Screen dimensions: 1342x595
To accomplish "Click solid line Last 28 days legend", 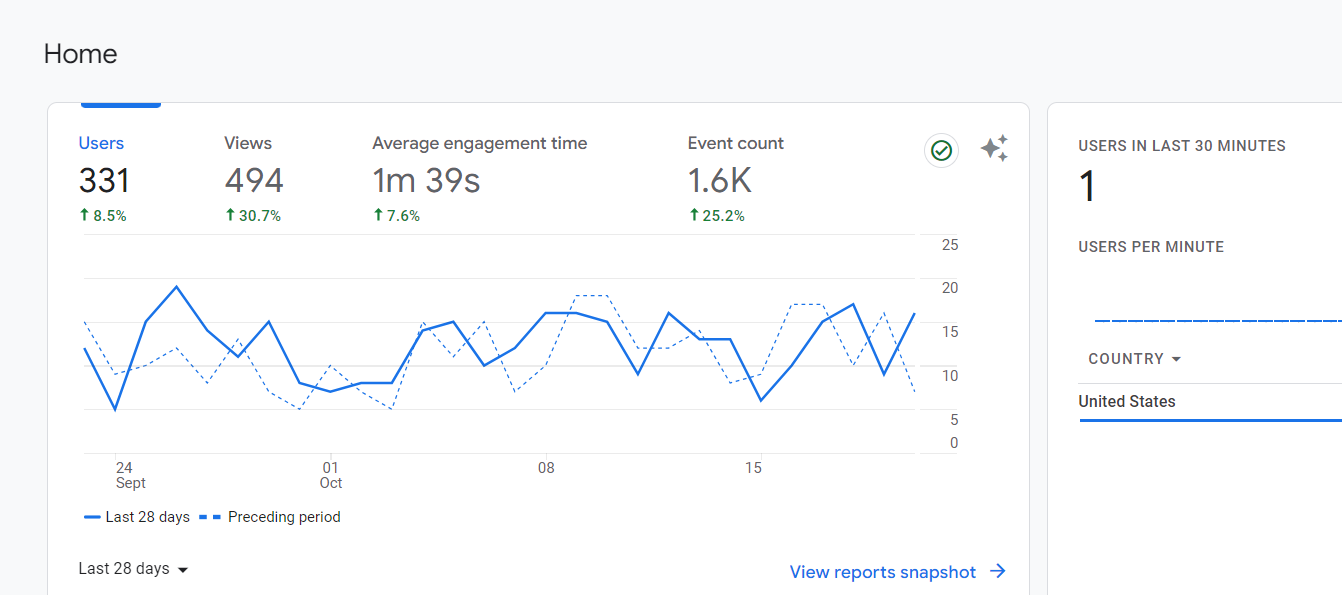I will coord(137,517).
